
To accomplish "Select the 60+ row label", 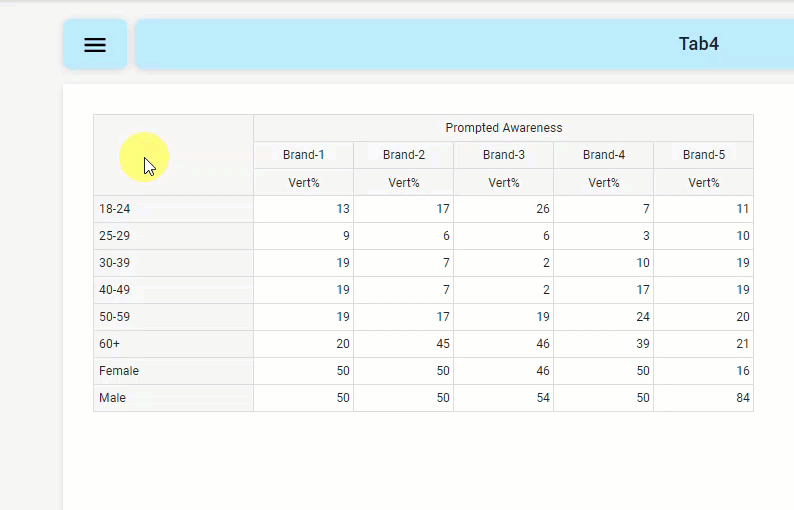I will point(109,344).
